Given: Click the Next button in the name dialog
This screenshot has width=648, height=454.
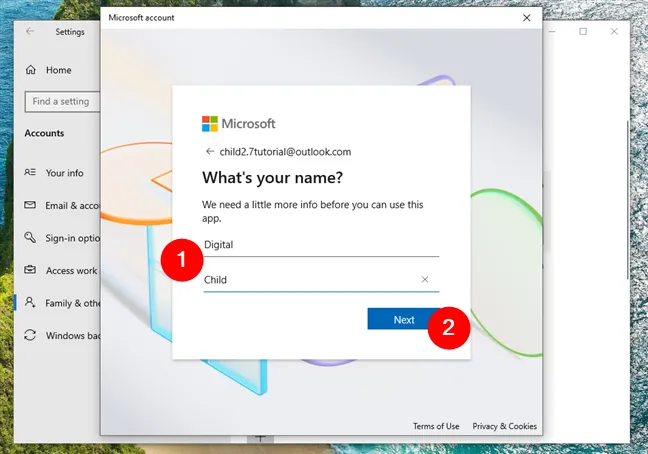Looking at the screenshot, I should [404, 319].
